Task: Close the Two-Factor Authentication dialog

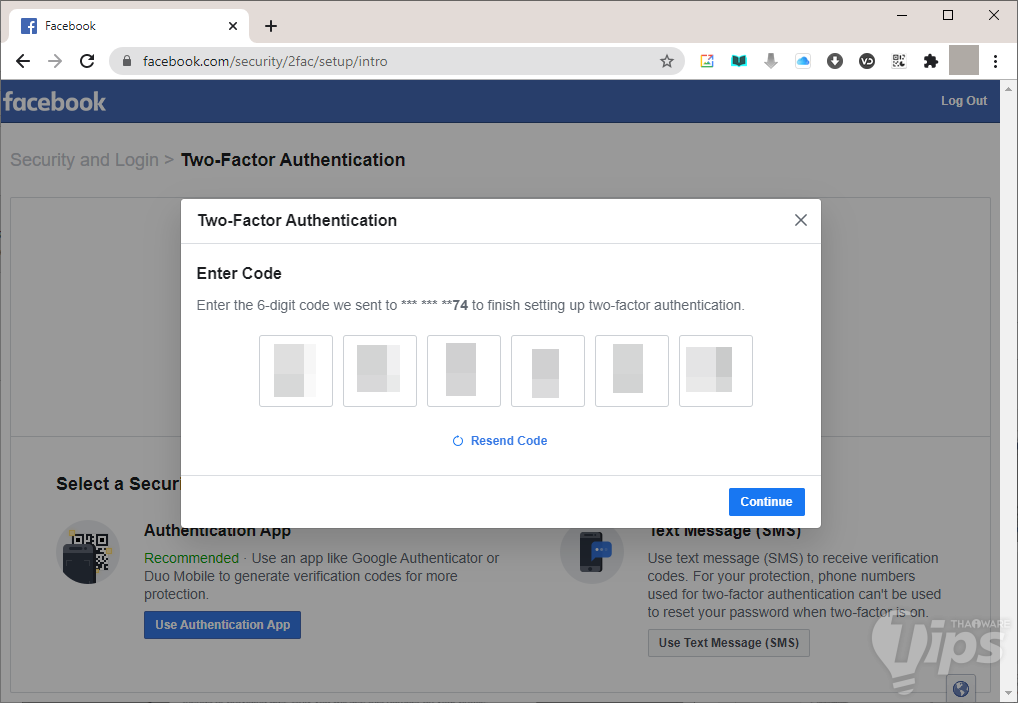Action: (801, 220)
